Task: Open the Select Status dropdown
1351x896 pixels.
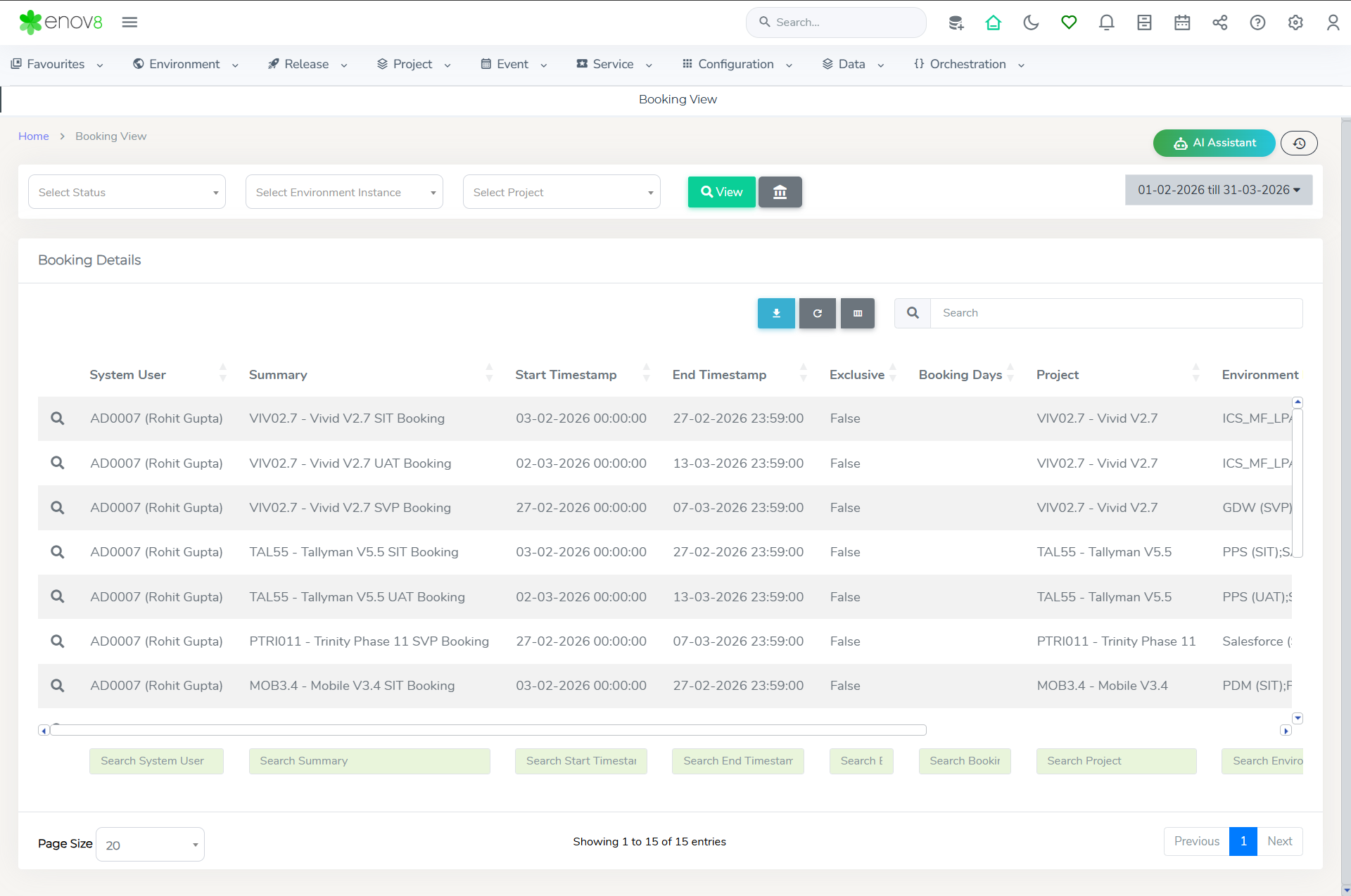Action: 127,192
